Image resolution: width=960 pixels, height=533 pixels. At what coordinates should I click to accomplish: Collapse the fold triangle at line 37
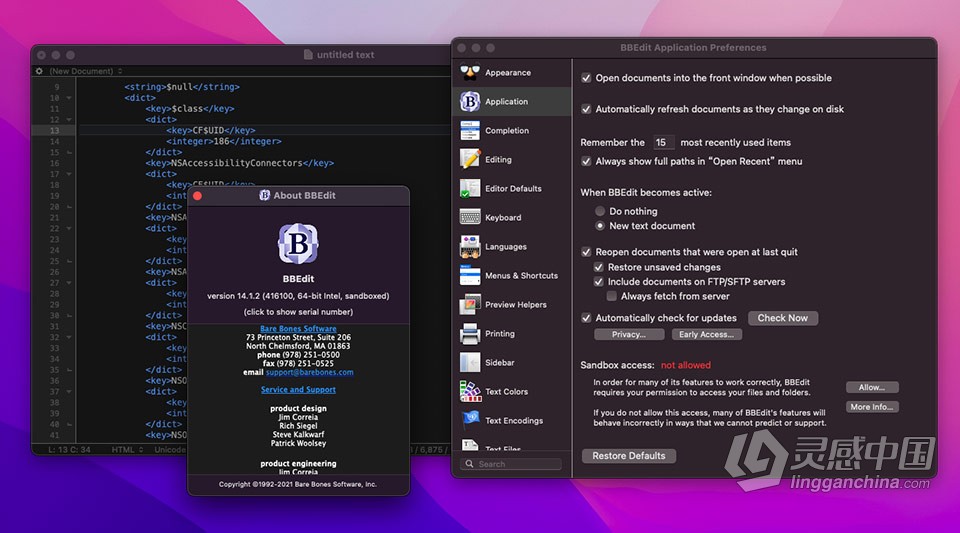click(69, 392)
